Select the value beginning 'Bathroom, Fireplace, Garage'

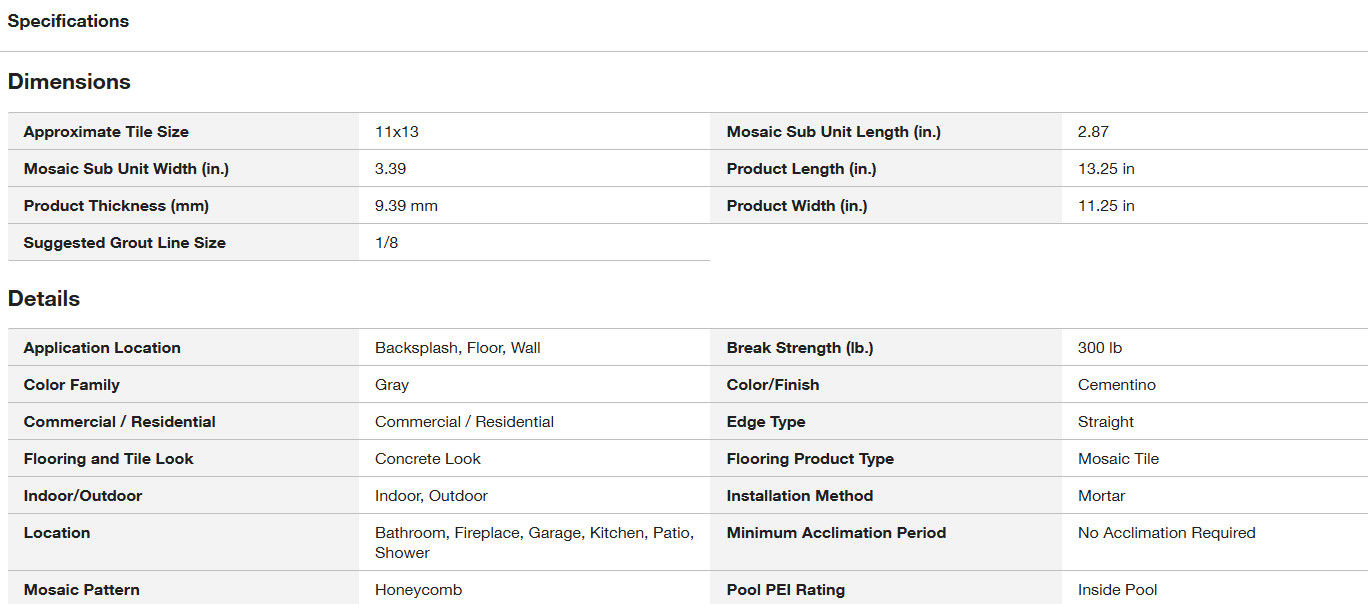535,543
